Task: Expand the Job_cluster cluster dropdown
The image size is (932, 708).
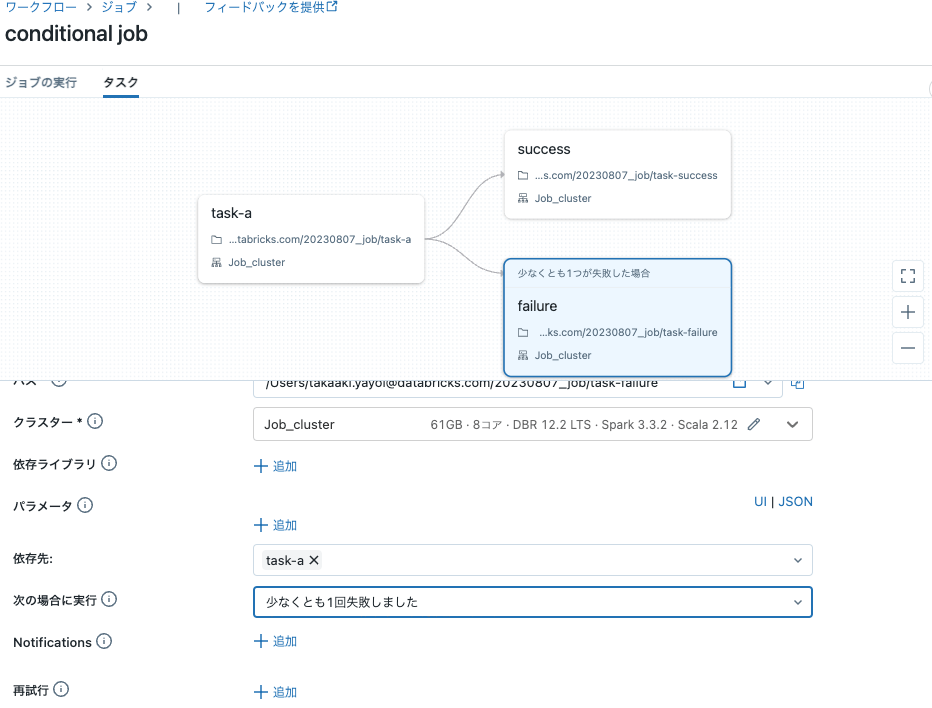Action: [793, 424]
